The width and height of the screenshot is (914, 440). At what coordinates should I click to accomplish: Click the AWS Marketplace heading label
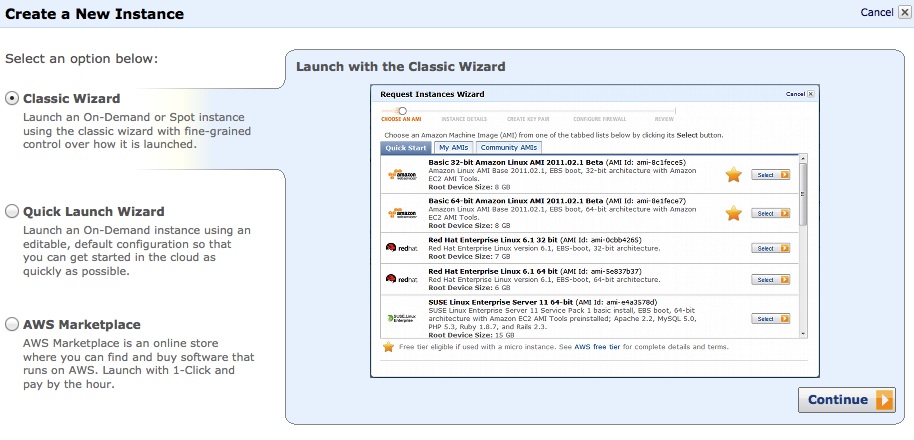coord(82,325)
